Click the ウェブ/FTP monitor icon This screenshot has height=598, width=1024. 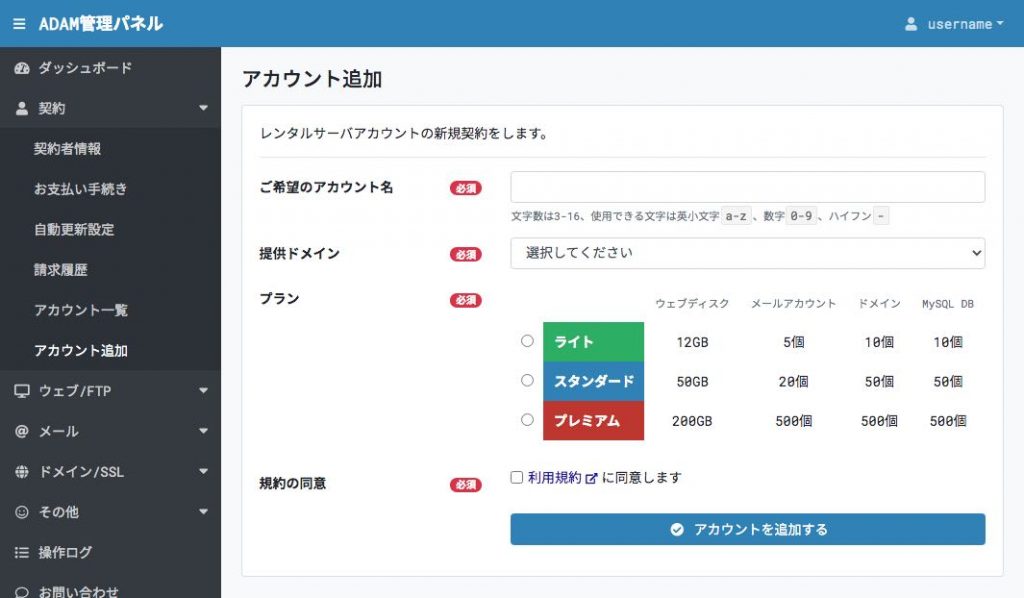click(x=22, y=391)
